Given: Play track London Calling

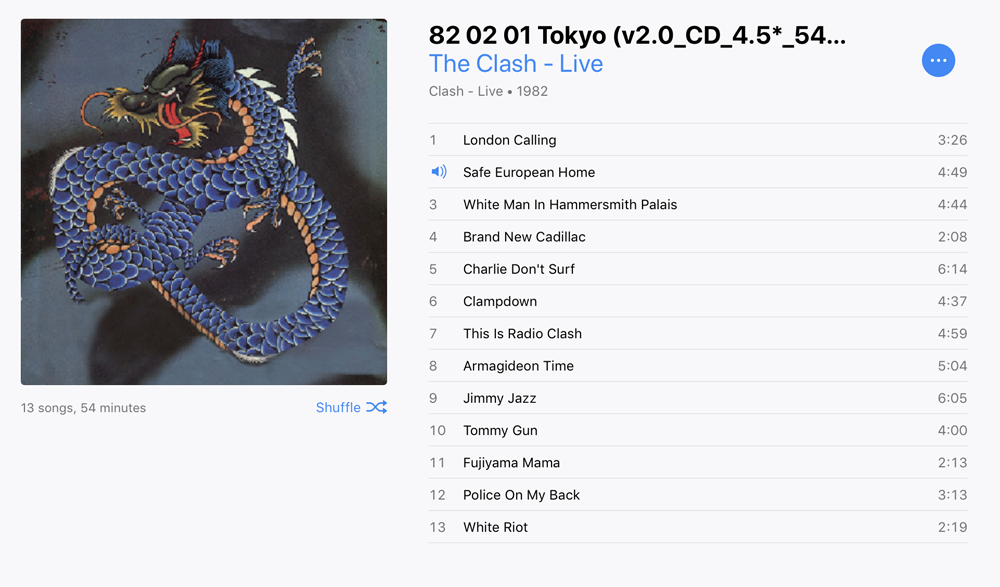Looking at the screenshot, I should 698,140.
